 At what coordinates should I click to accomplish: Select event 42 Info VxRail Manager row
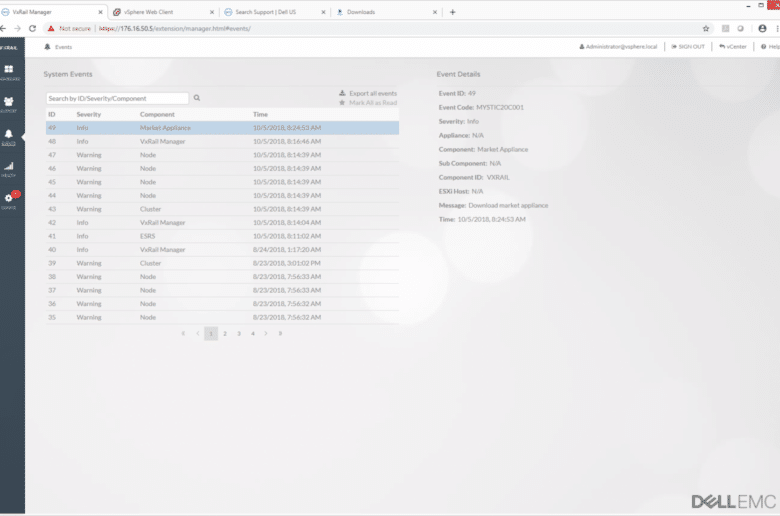point(222,222)
